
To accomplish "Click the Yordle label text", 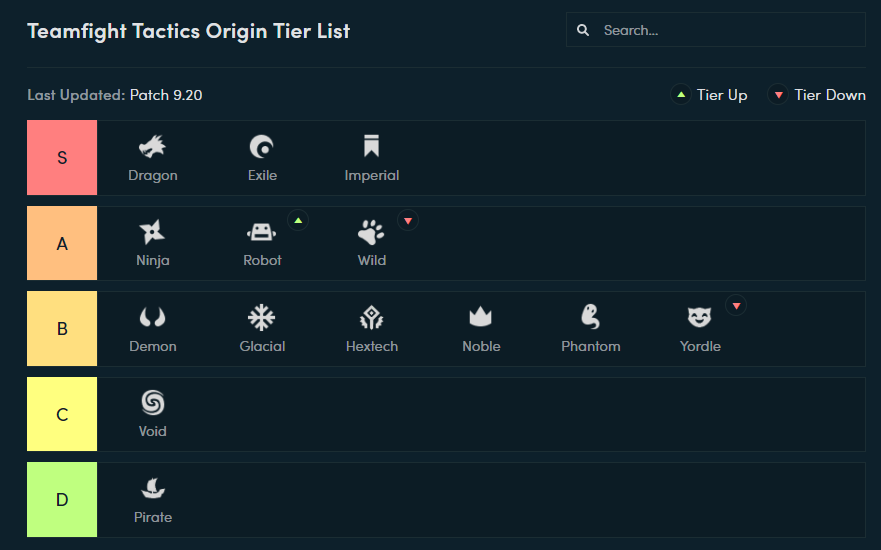I will click(x=701, y=347).
